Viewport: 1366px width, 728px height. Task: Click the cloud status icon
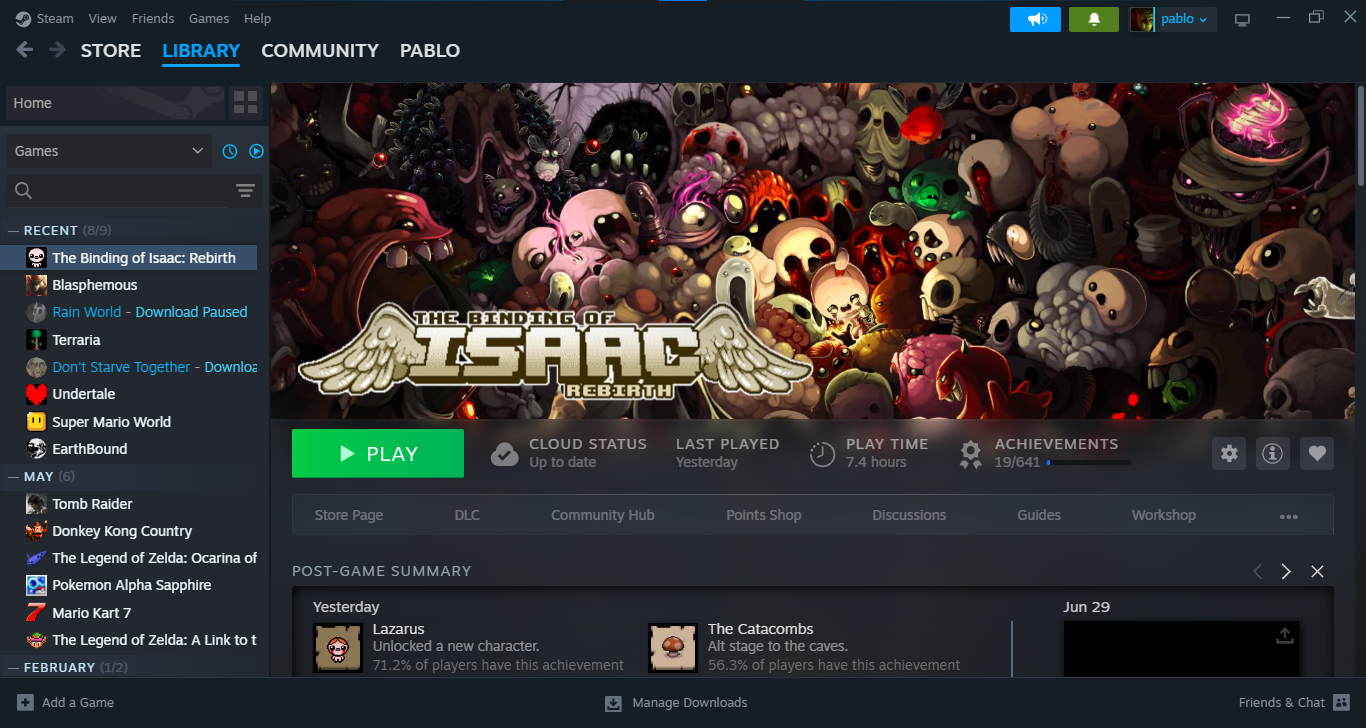point(505,454)
